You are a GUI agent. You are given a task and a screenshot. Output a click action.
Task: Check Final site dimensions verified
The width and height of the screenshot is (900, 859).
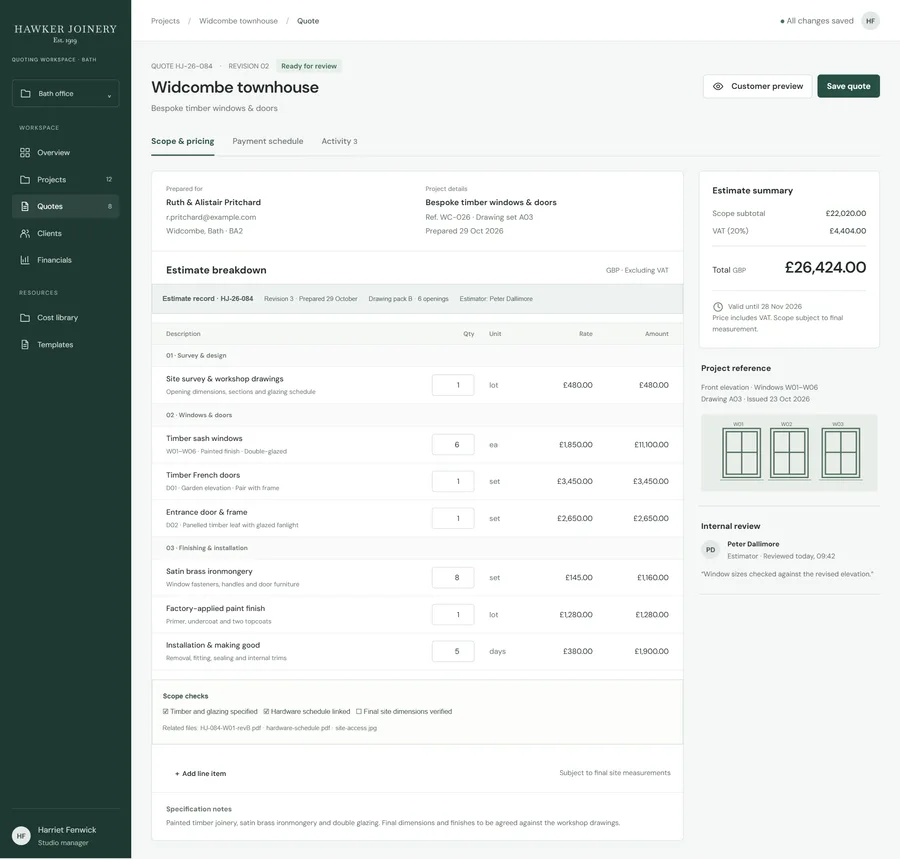point(359,712)
